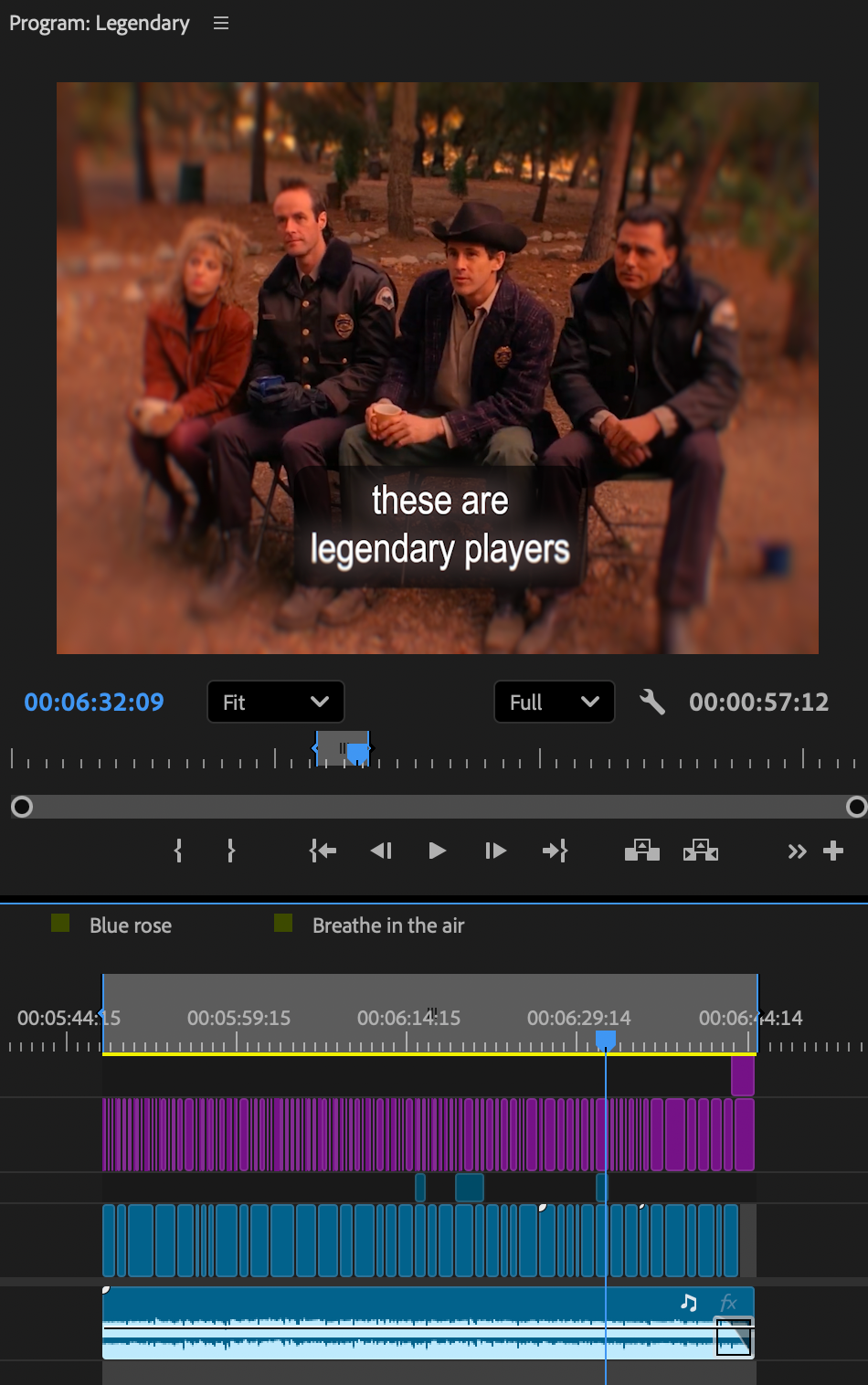The image size is (868, 1385).
Task: Go to Out point
Action: tap(555, 851)
